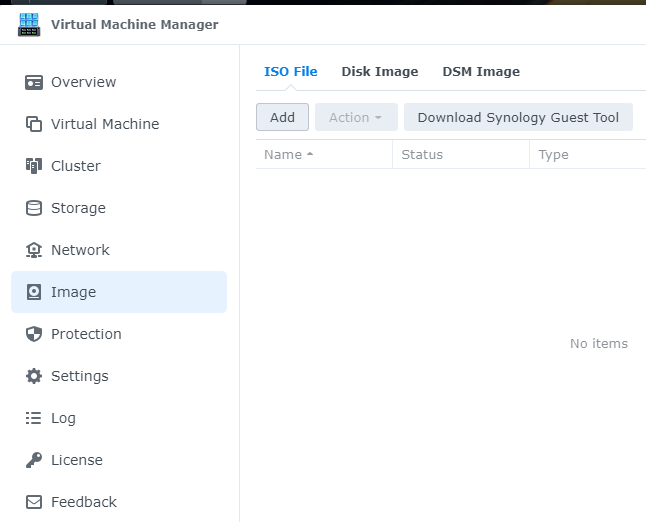The image size is (646, 522).
Task: Click the Type column header
Action: pyautogui.click(x=588, y=154)
